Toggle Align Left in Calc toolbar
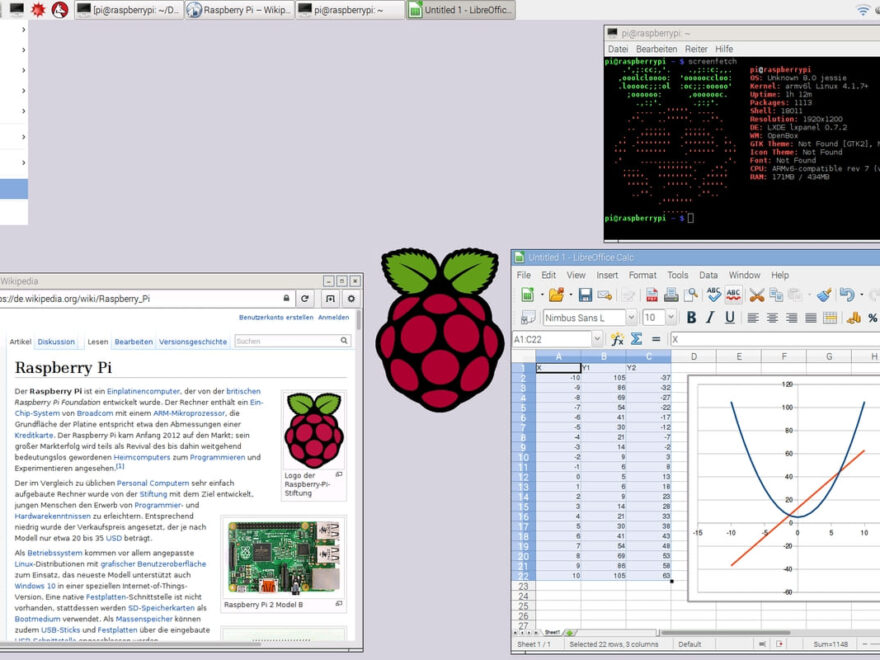This screenshot has width=880, height=660. [x=753, y=318]
